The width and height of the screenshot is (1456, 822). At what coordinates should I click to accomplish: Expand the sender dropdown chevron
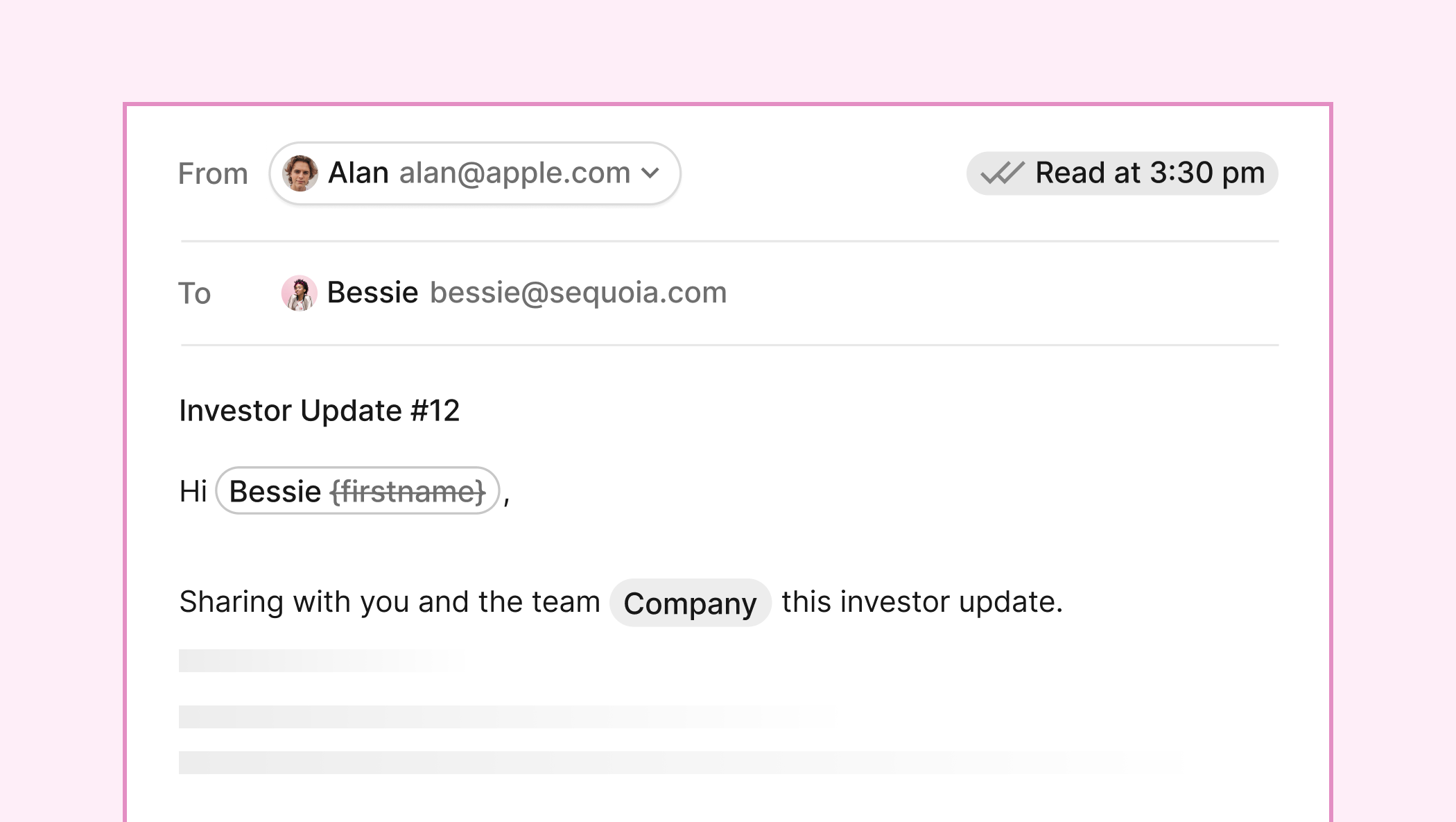(650, 173)
